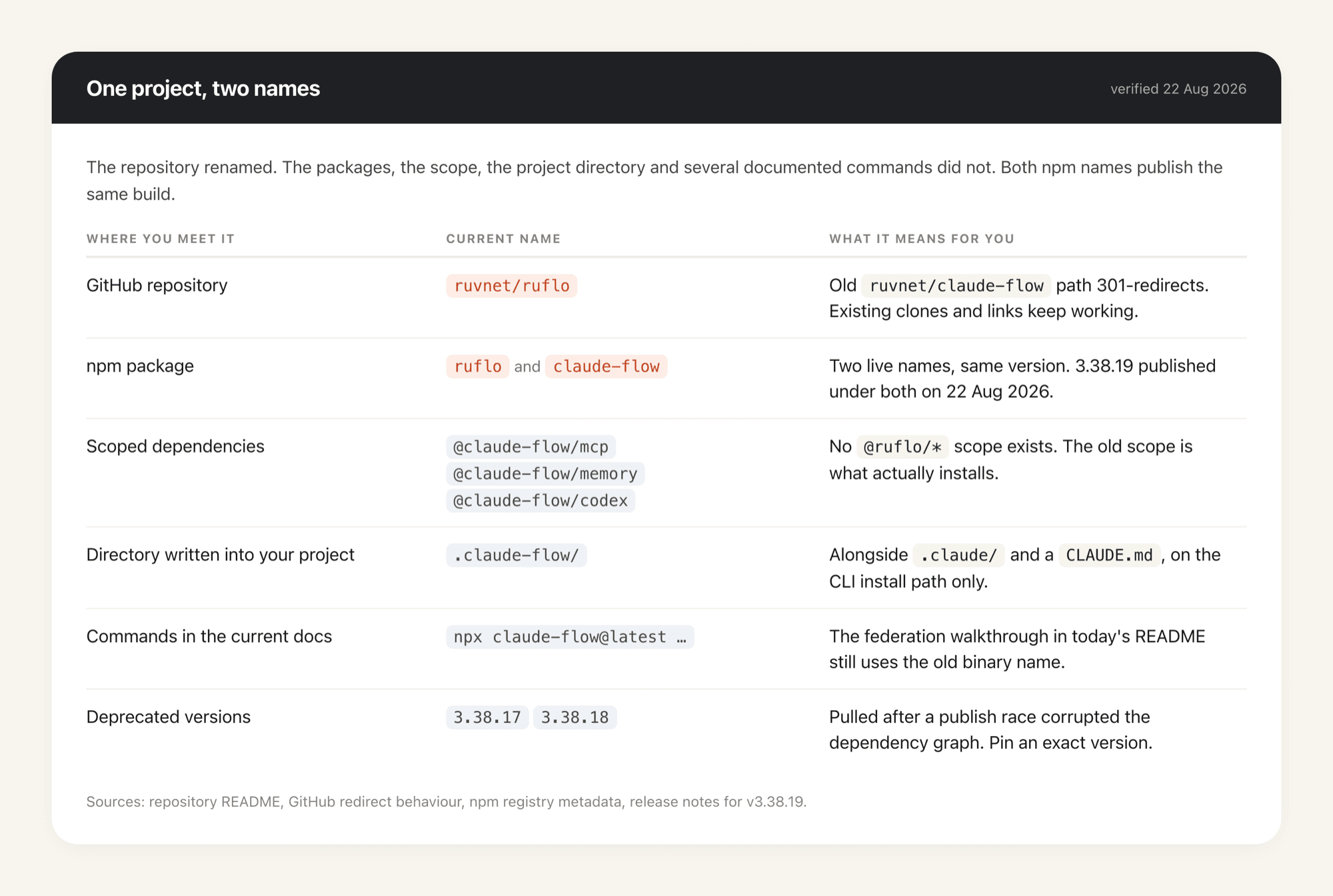Viewport: 1333px width, 896px height.
Task: Click the 'One project, two names' heading
Action: (203, 89)
